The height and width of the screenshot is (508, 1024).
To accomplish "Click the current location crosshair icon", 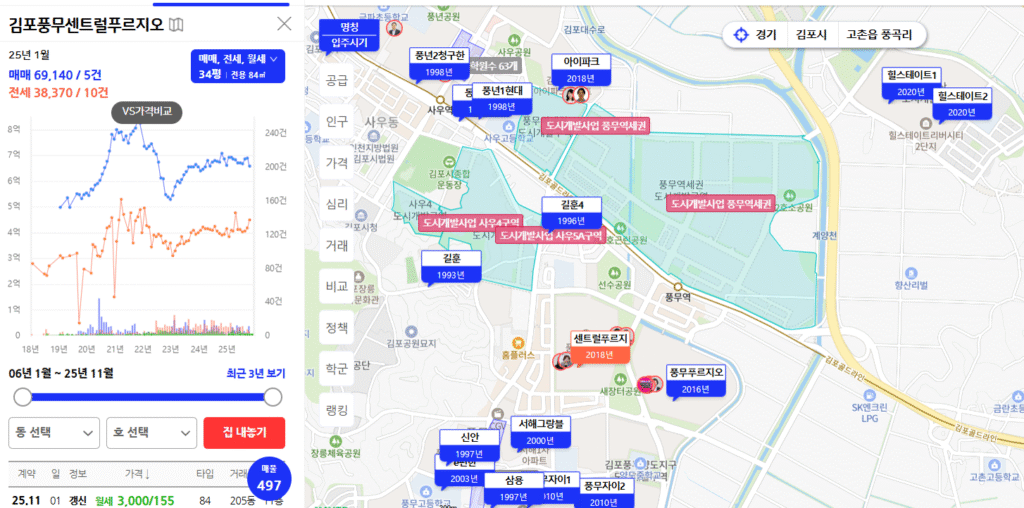I will [x=740, y=35].
